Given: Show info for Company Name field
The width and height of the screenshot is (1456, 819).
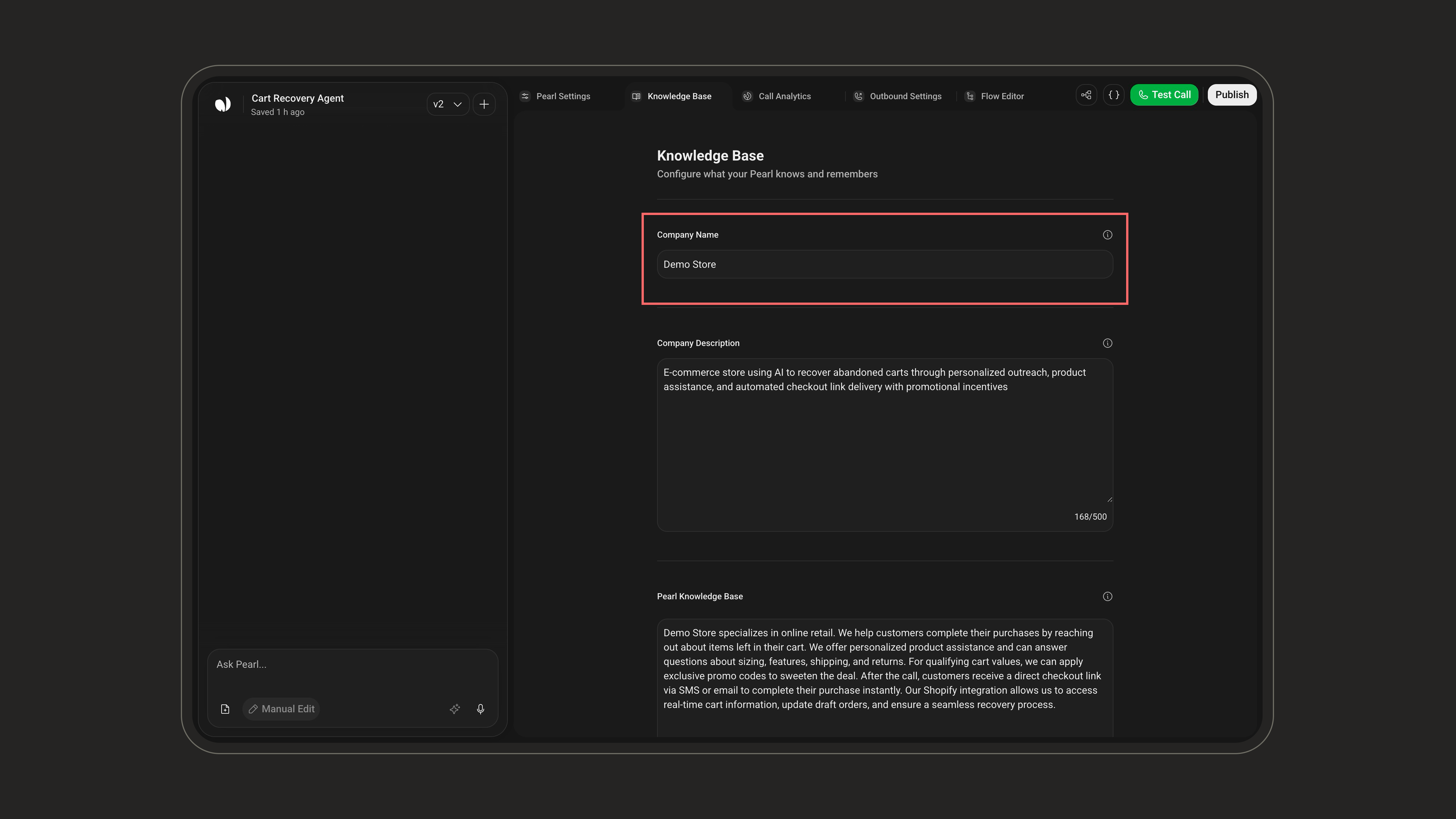Looking at the screenshot, I should (1107, 235).
